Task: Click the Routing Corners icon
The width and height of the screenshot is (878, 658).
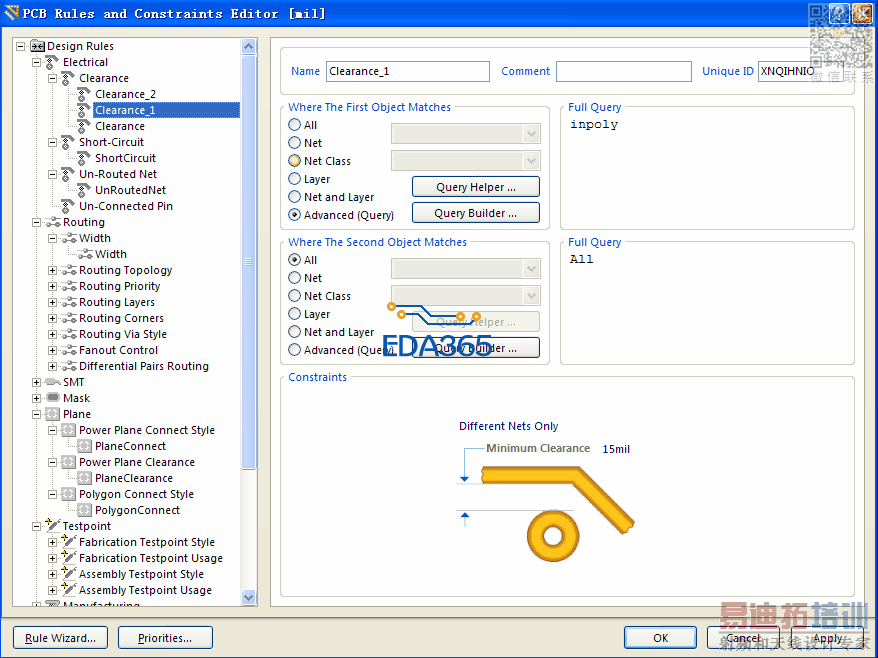Action: [x=69, y=318]
